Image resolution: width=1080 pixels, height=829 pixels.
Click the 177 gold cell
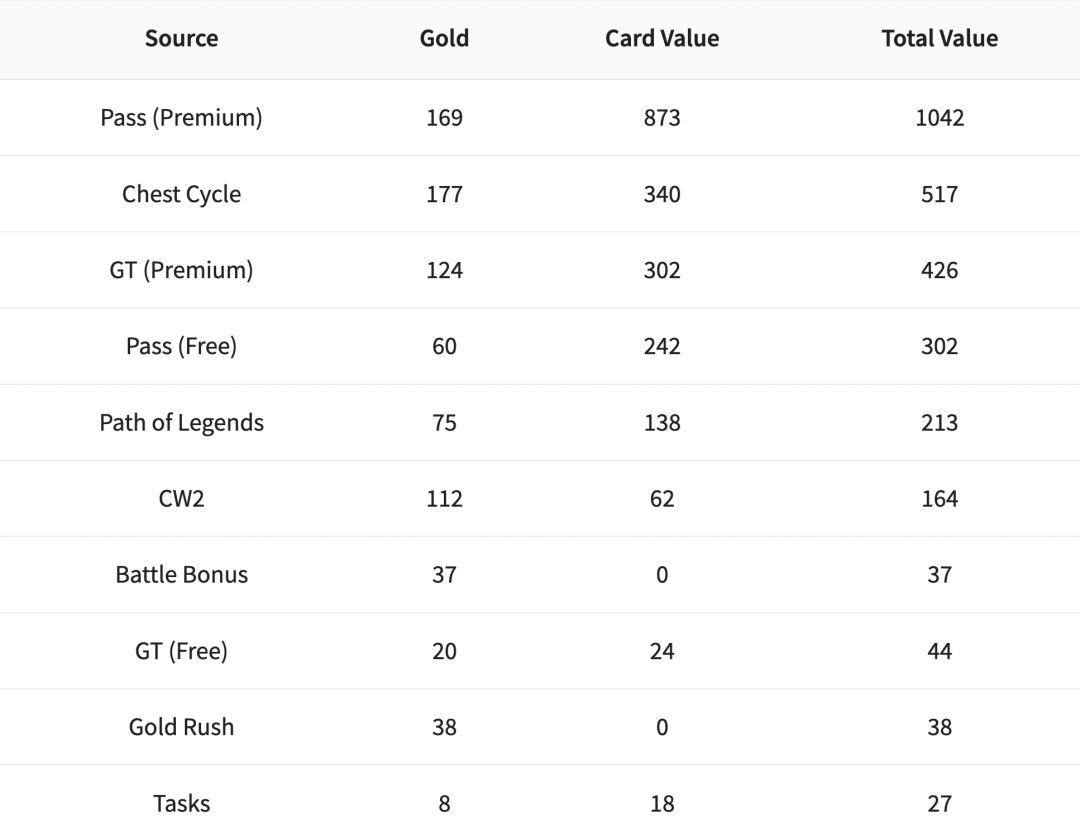pyautogui.click(x=444, y=194)
